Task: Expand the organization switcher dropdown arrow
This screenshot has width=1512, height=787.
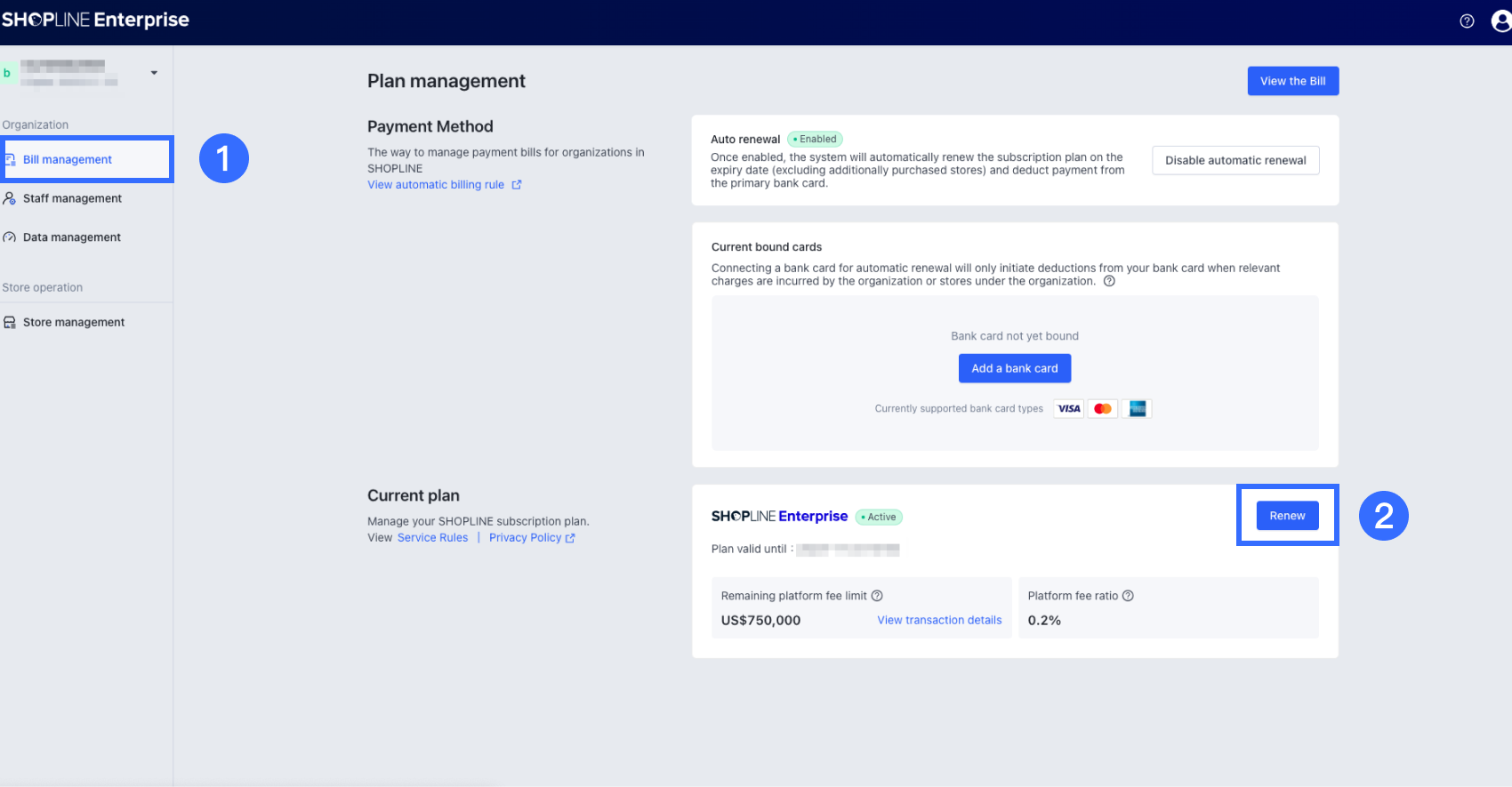Action: 154,73
